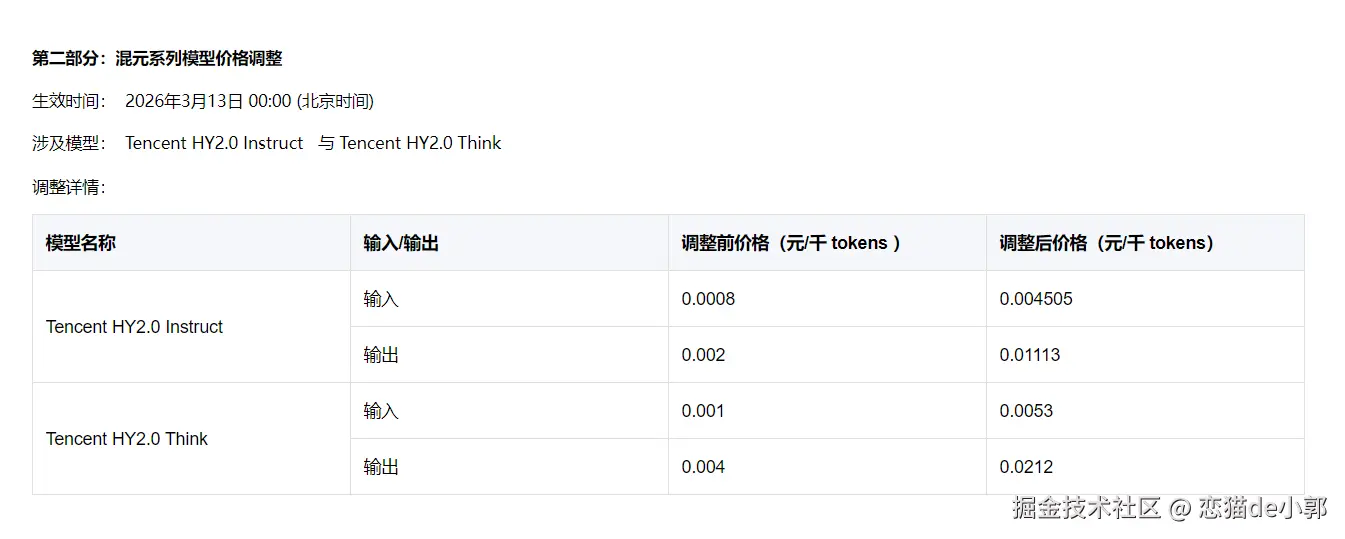Image resolution: width=1345 pixels, height=539 pixels.
Task: Click the 0.001 price cell
Action: (703, 411)
